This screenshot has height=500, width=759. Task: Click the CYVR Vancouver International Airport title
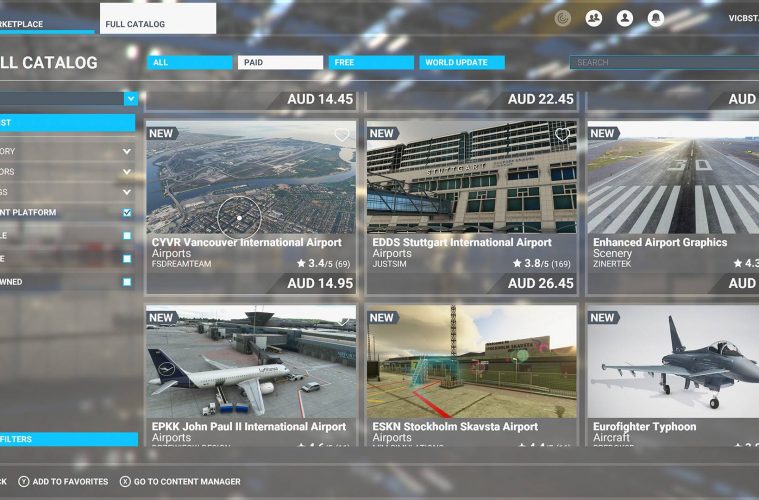(x=247, y=242)
